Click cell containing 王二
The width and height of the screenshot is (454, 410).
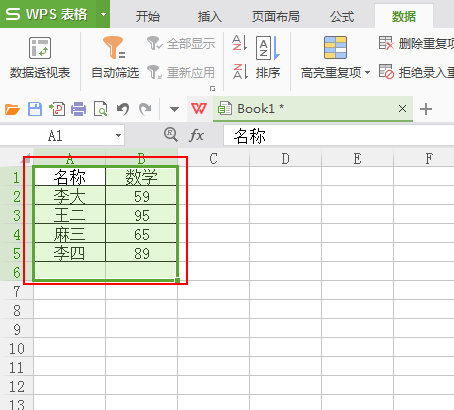69,215
